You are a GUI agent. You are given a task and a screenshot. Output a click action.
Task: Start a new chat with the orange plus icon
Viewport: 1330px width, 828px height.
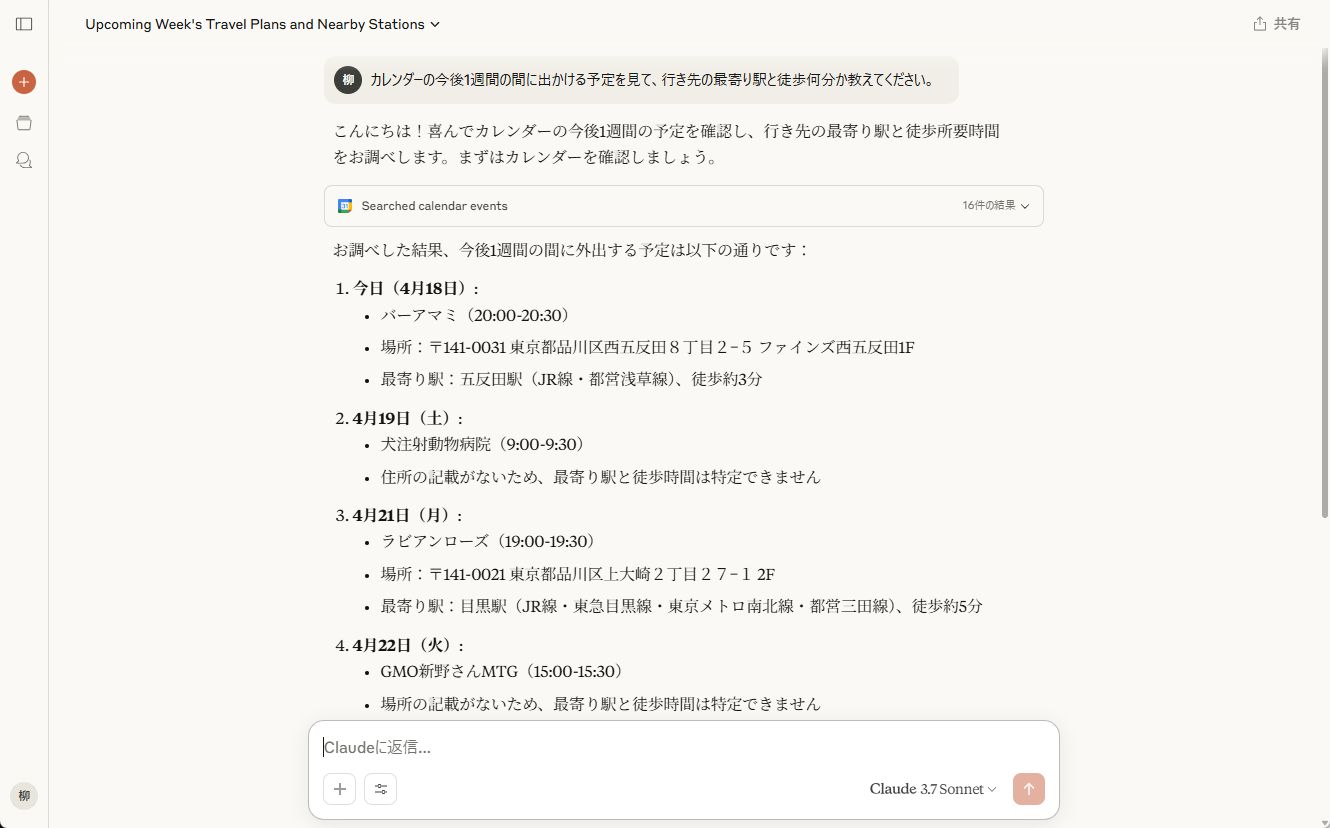[24, 82]
